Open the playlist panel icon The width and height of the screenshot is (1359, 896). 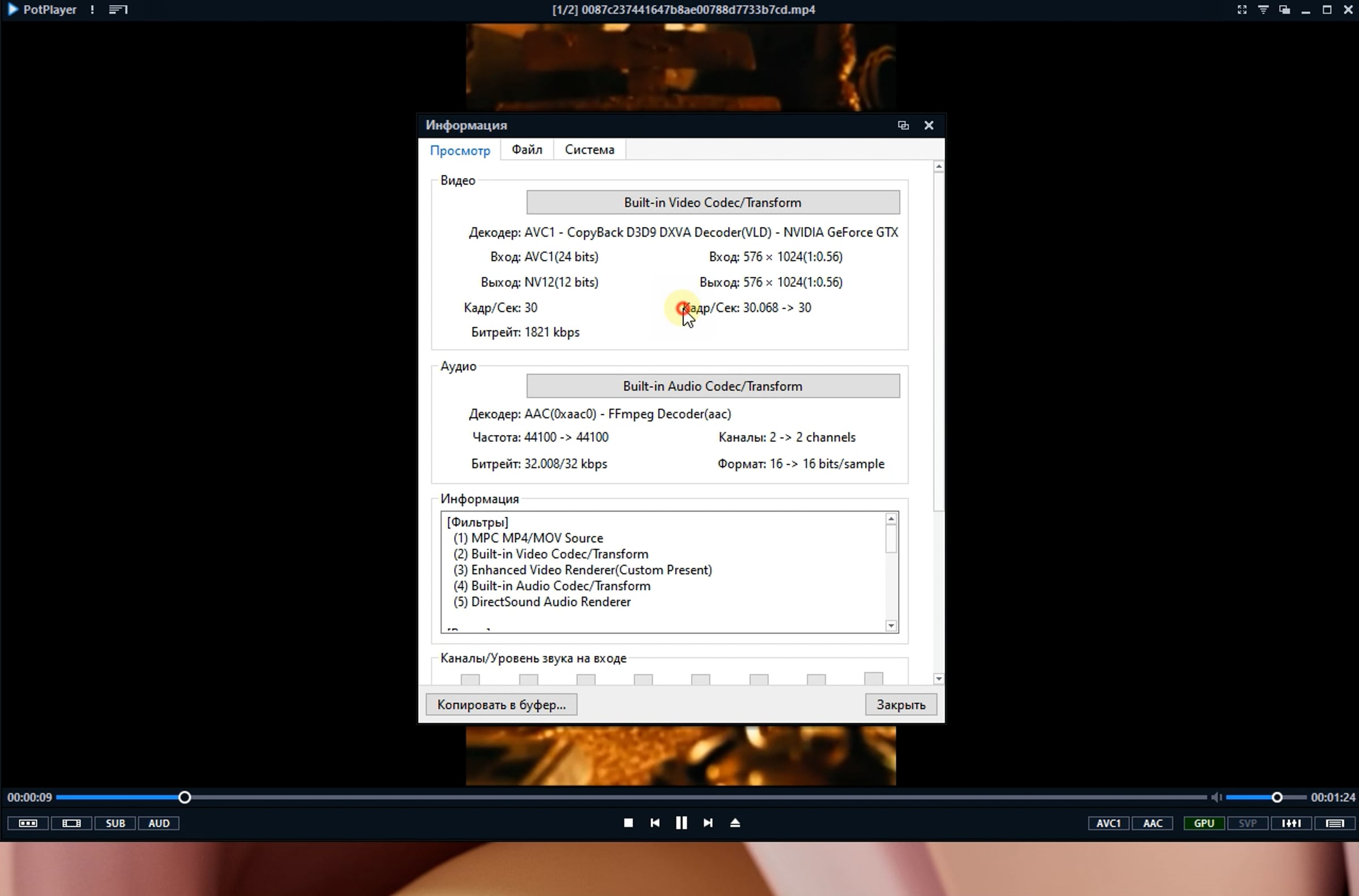pos(1335,824)
